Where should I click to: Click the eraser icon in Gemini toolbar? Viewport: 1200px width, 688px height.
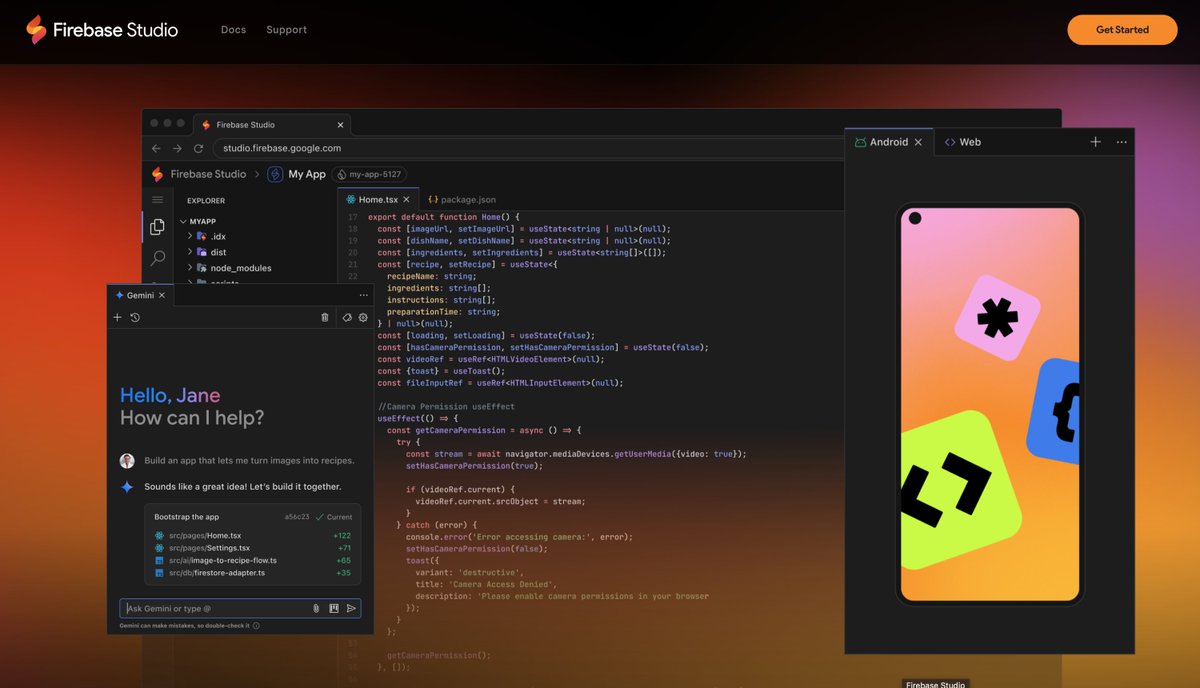coord(347,317)
